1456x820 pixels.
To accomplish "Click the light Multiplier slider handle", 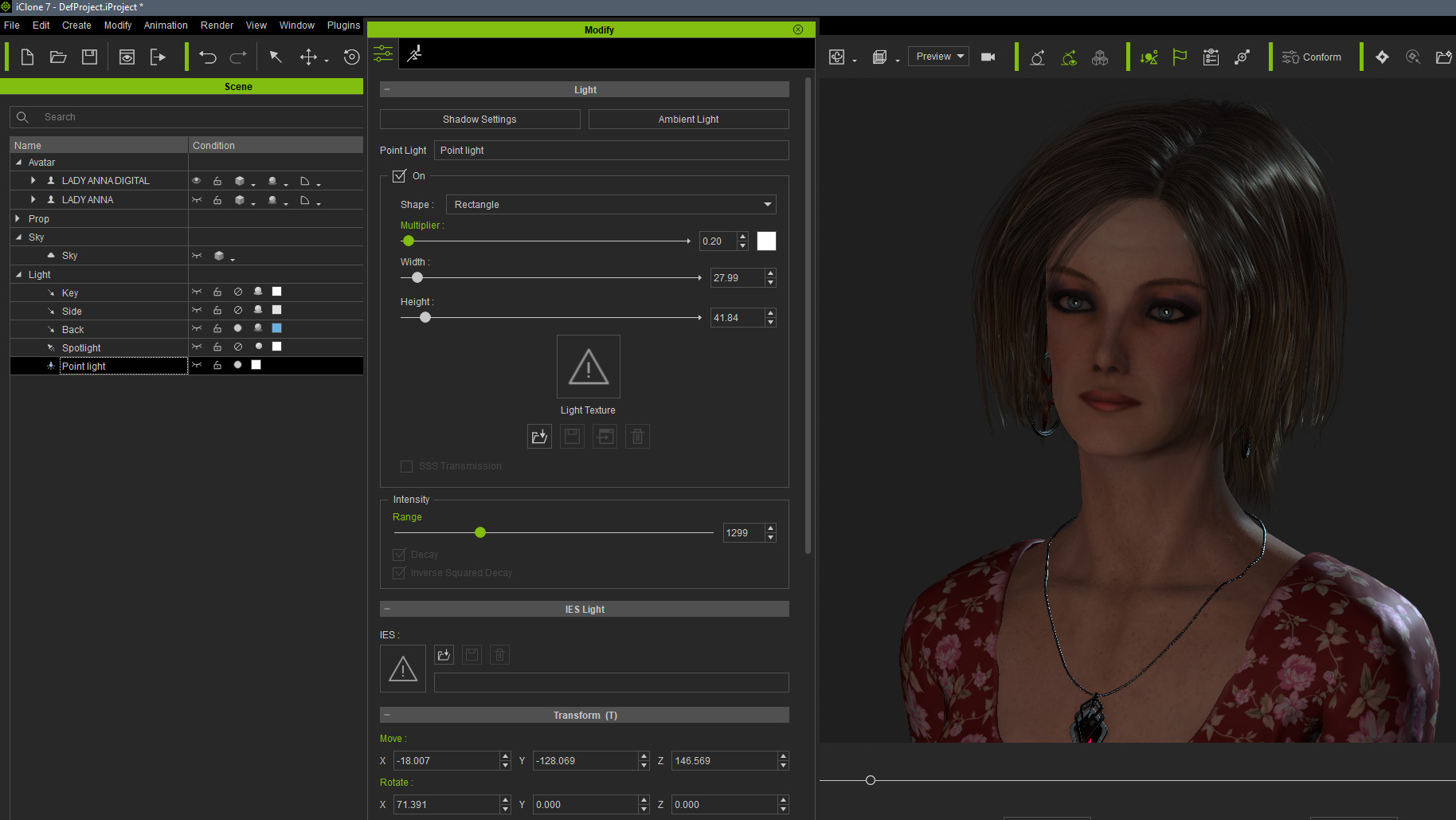I will [x=409, y=241].
